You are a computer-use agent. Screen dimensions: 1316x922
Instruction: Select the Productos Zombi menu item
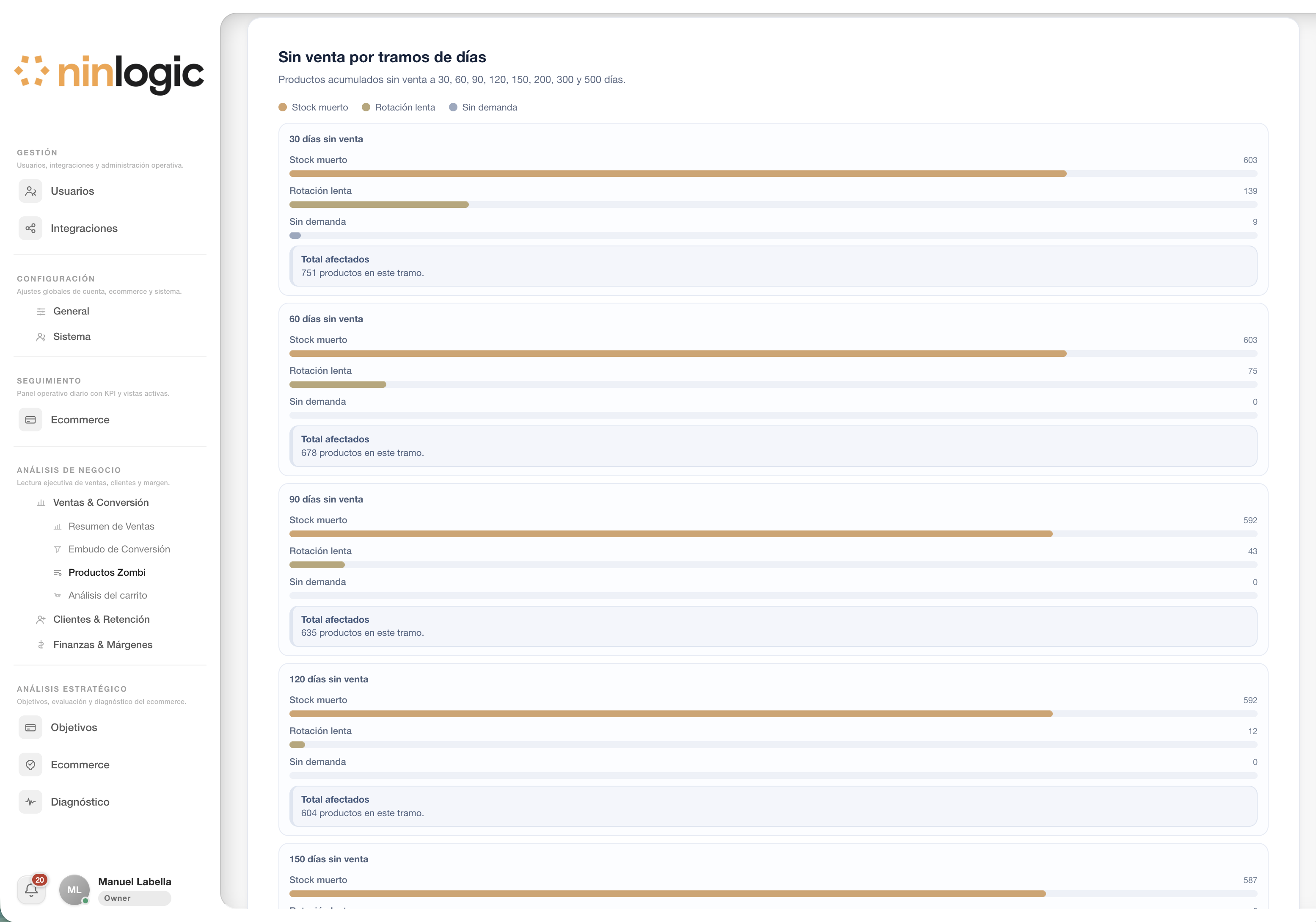point(107,572)
